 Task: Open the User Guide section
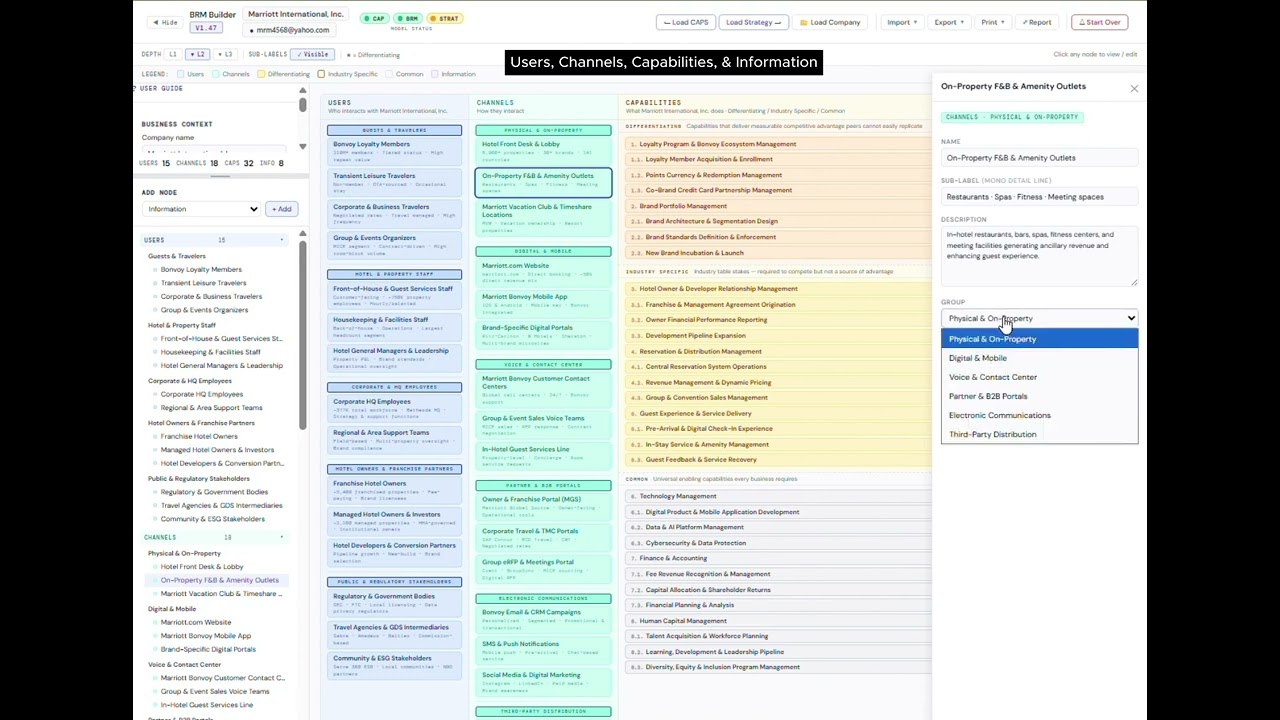[160, 89]
